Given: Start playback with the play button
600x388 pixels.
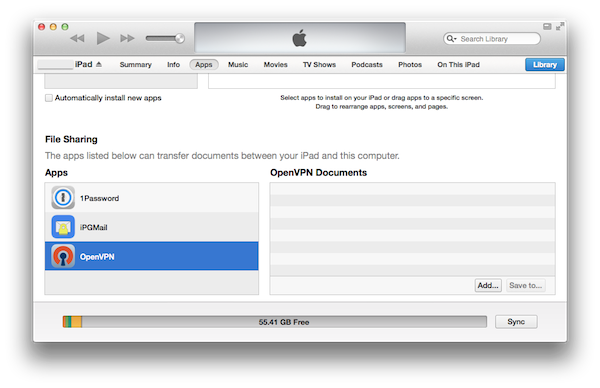Looking at the screenshot, I should [x=103, y=38].
